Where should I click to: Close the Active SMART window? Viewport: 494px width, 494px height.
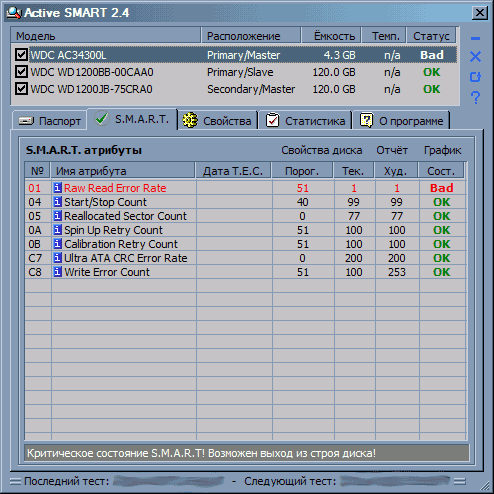pyautogui.click(x=480, y=13)
